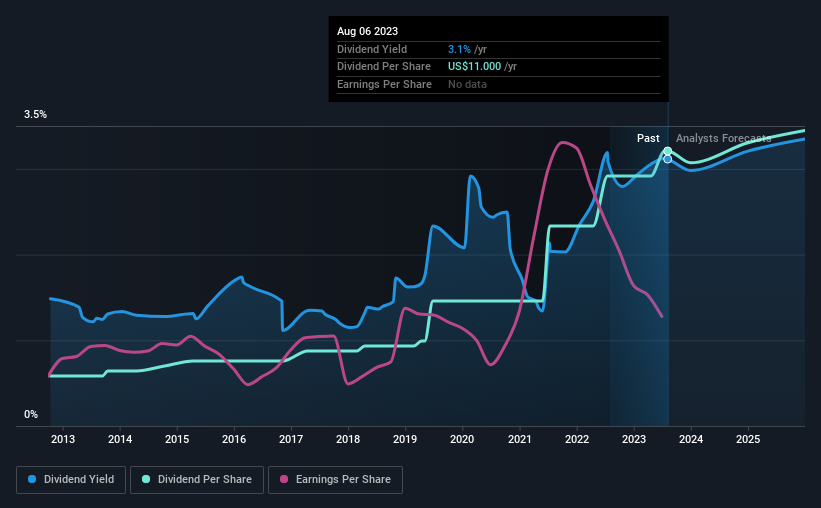Click the 3.1% dividend yield value in tooltip
This screenshot has width=821, height=508.
pos(459,49)
